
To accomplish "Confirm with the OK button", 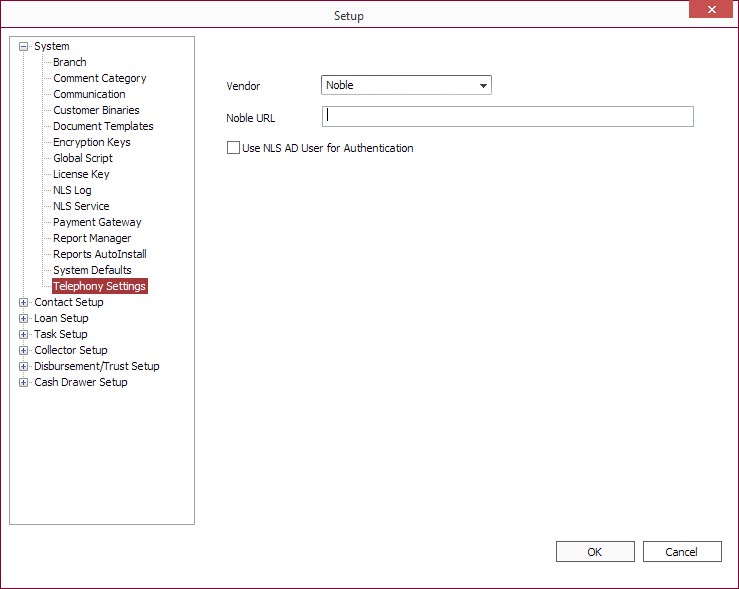I will (595, 552).
